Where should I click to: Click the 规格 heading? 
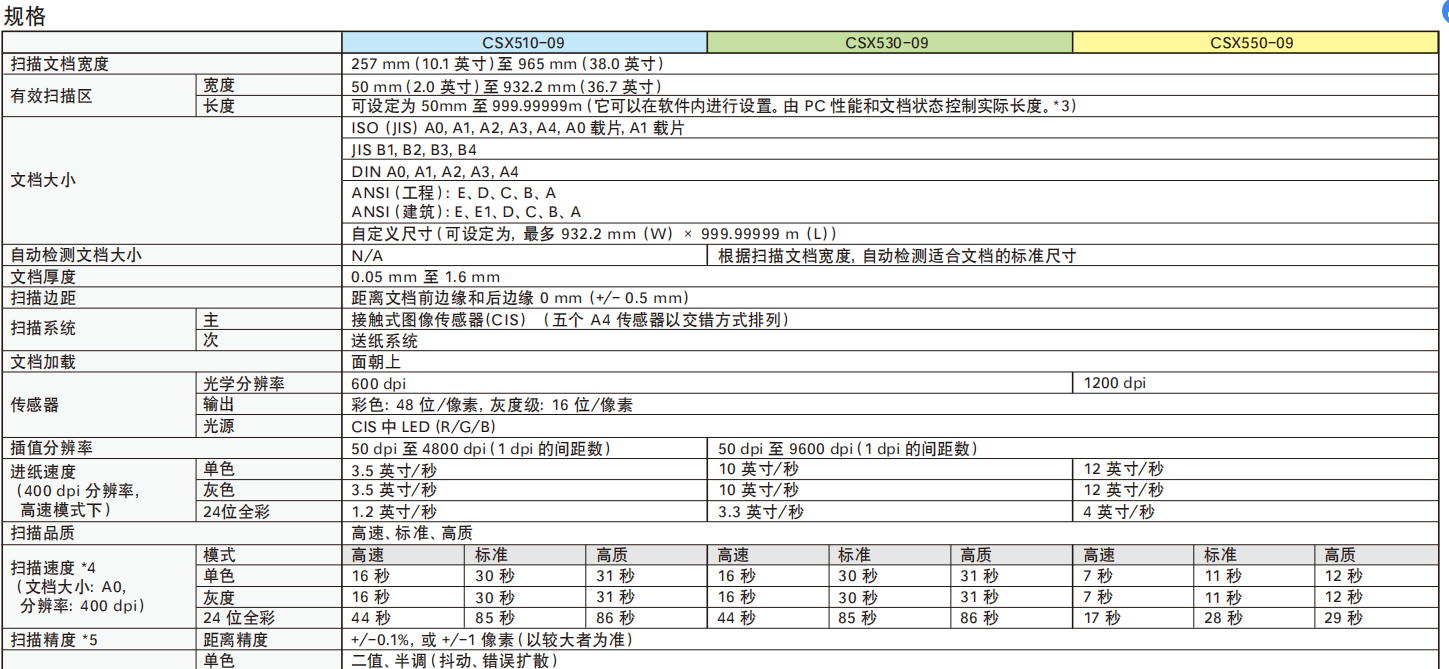(25, 15)
